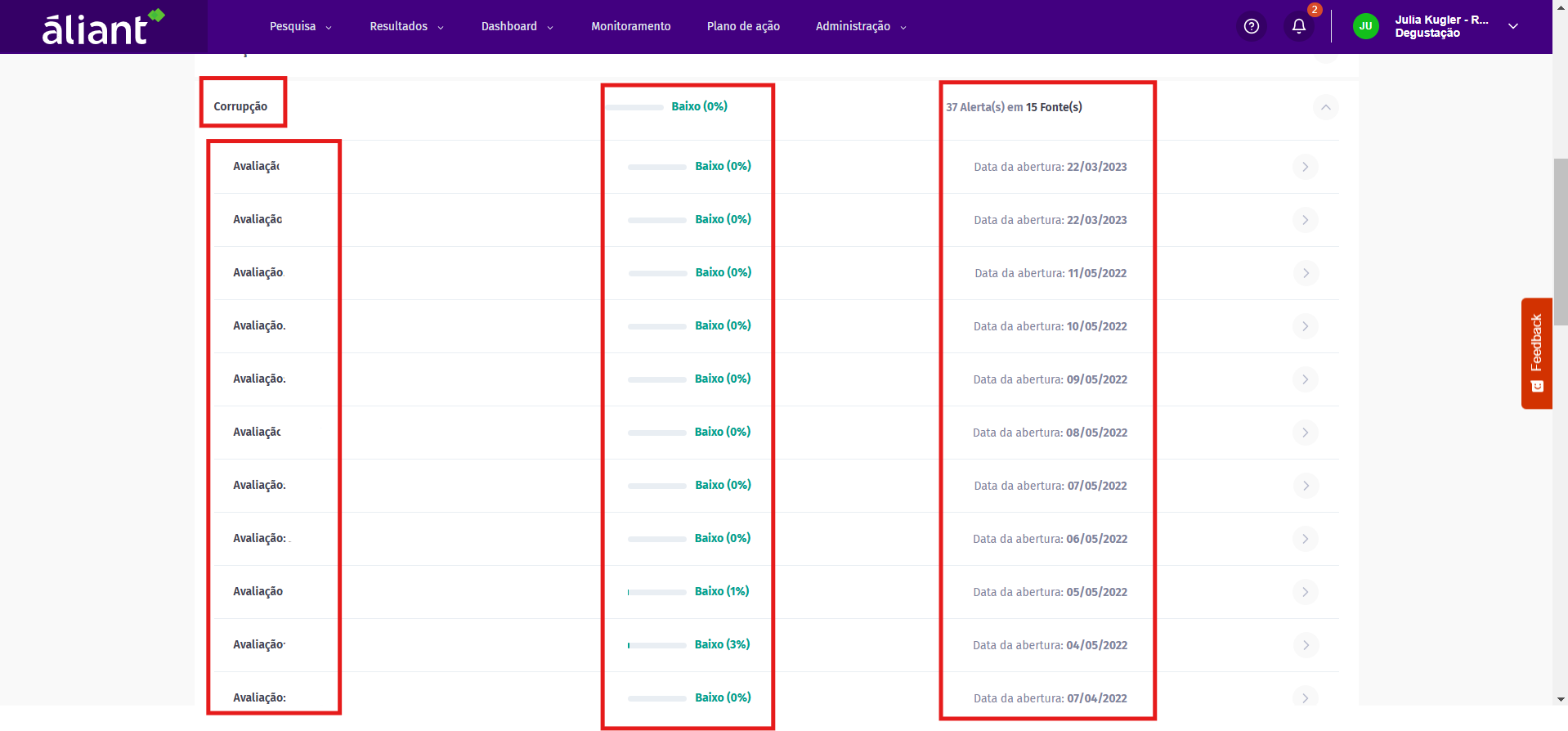Go to Monitoramento
The width and height of the screenshot is (1568, 731).
point(630,26)
